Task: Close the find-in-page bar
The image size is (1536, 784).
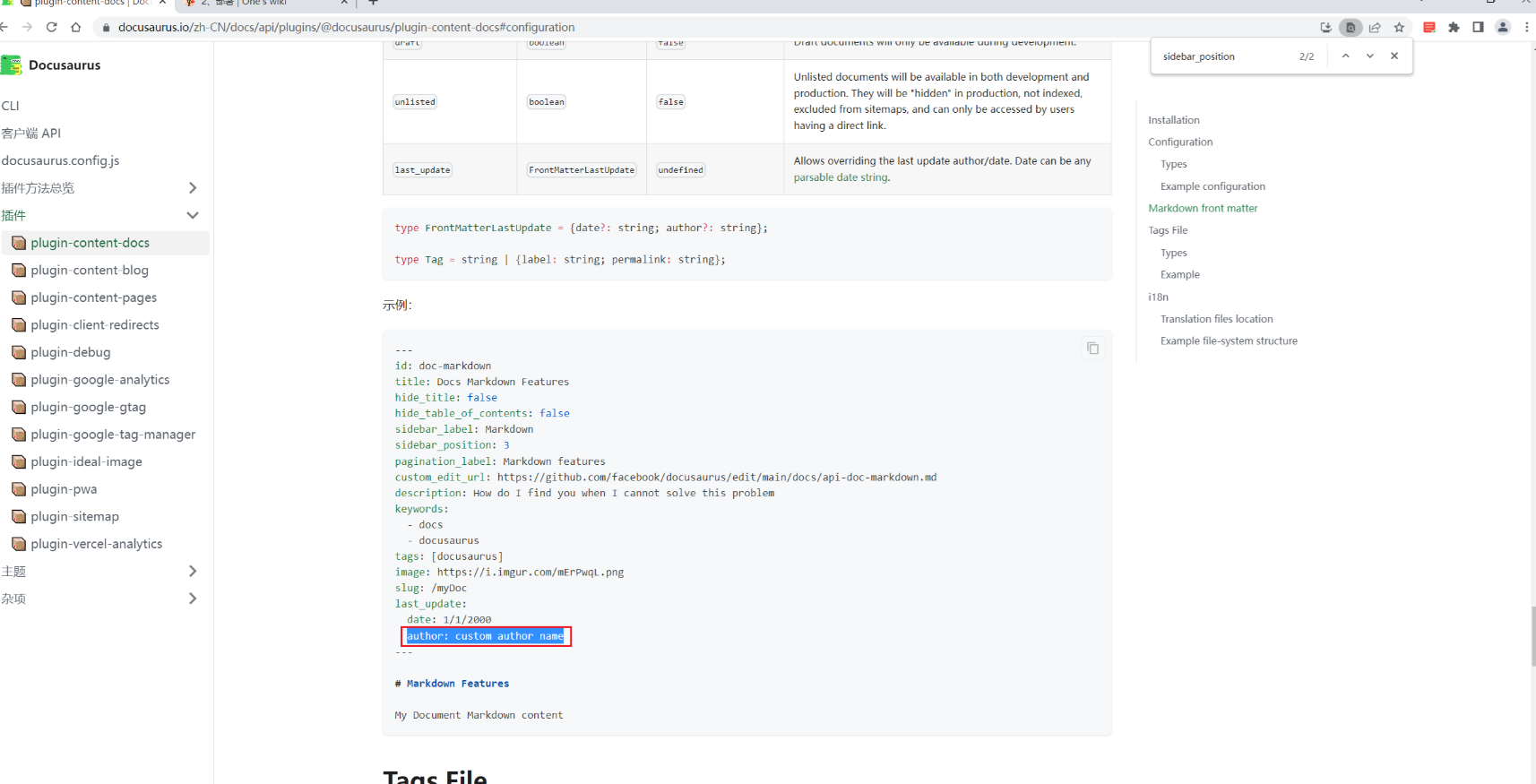Action: tap(1394, 56)
